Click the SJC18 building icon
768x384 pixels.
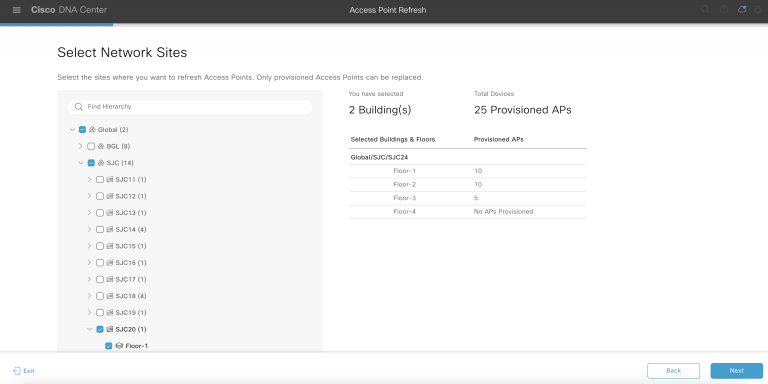[x=110, y=296]
